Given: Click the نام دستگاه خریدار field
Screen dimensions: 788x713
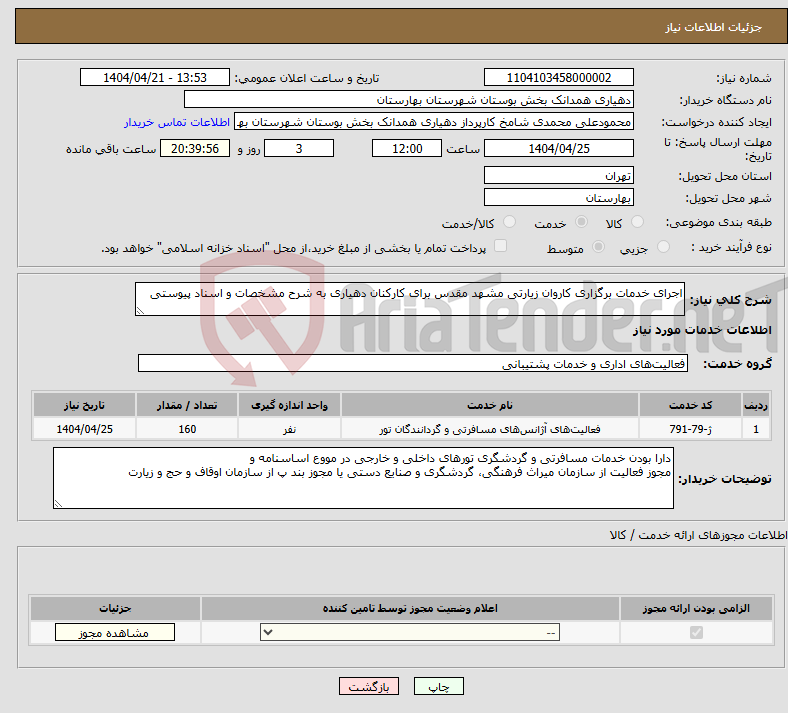Looking at the screenshot, I should 409,99.
